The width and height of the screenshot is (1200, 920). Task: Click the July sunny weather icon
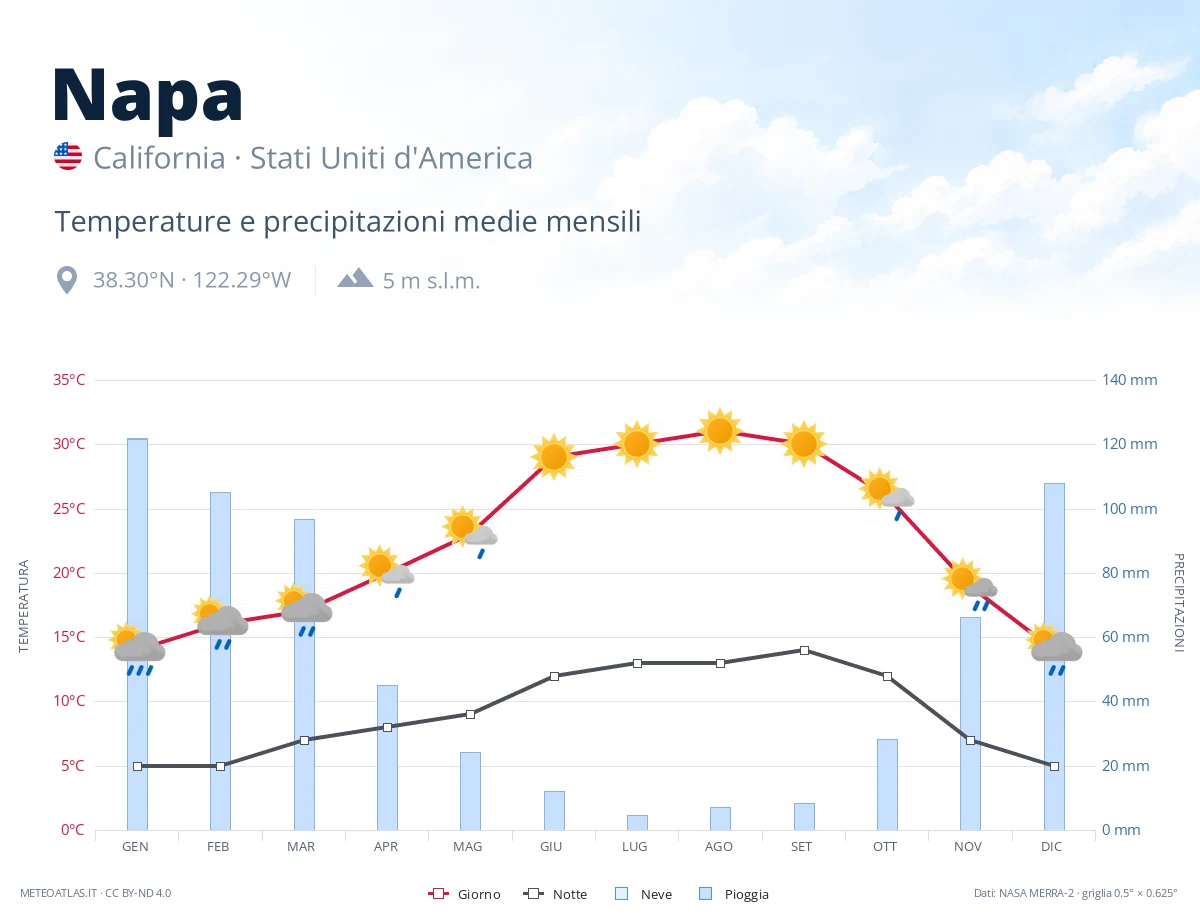[x=637, y=444]
